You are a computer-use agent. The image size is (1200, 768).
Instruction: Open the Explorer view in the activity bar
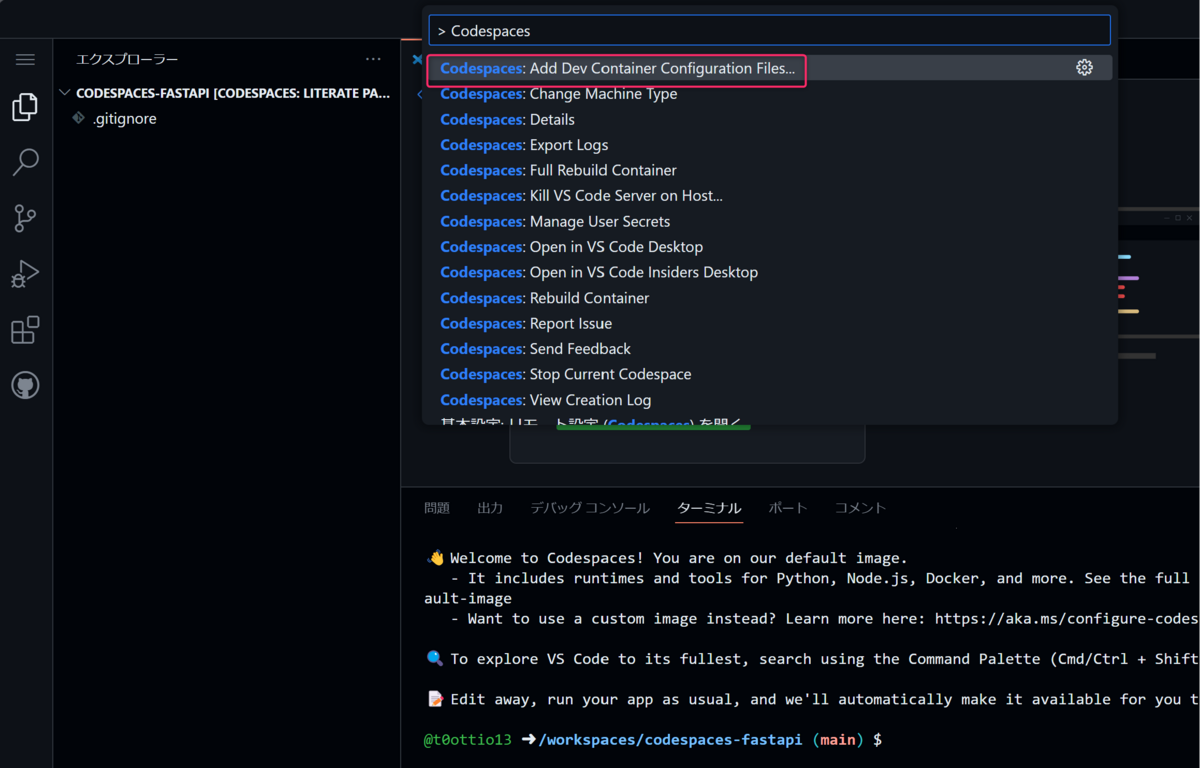click(25, 107)
